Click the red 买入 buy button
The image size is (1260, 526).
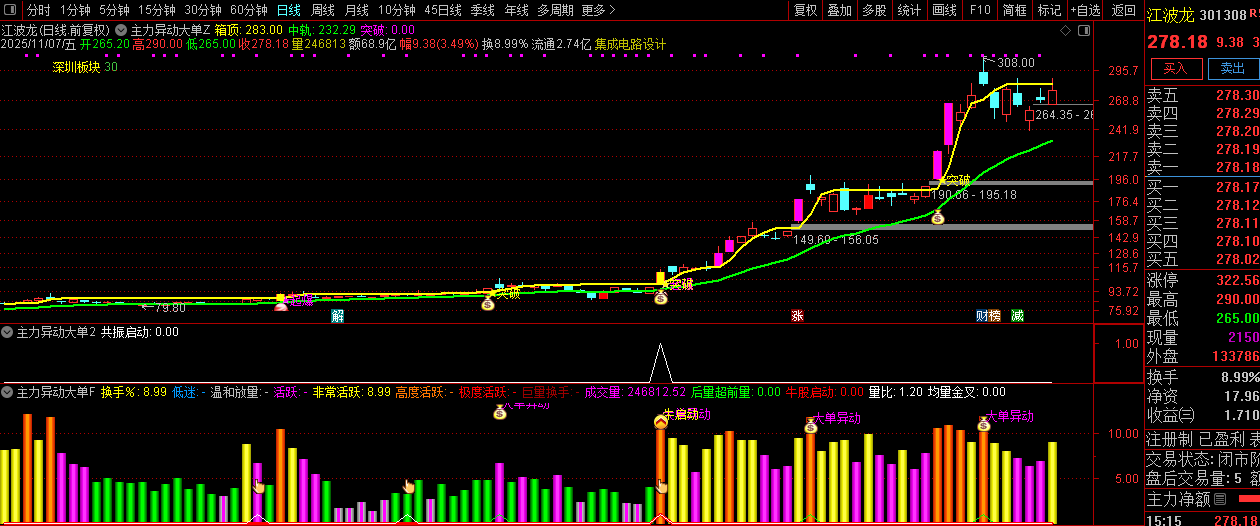point(1176,69)
